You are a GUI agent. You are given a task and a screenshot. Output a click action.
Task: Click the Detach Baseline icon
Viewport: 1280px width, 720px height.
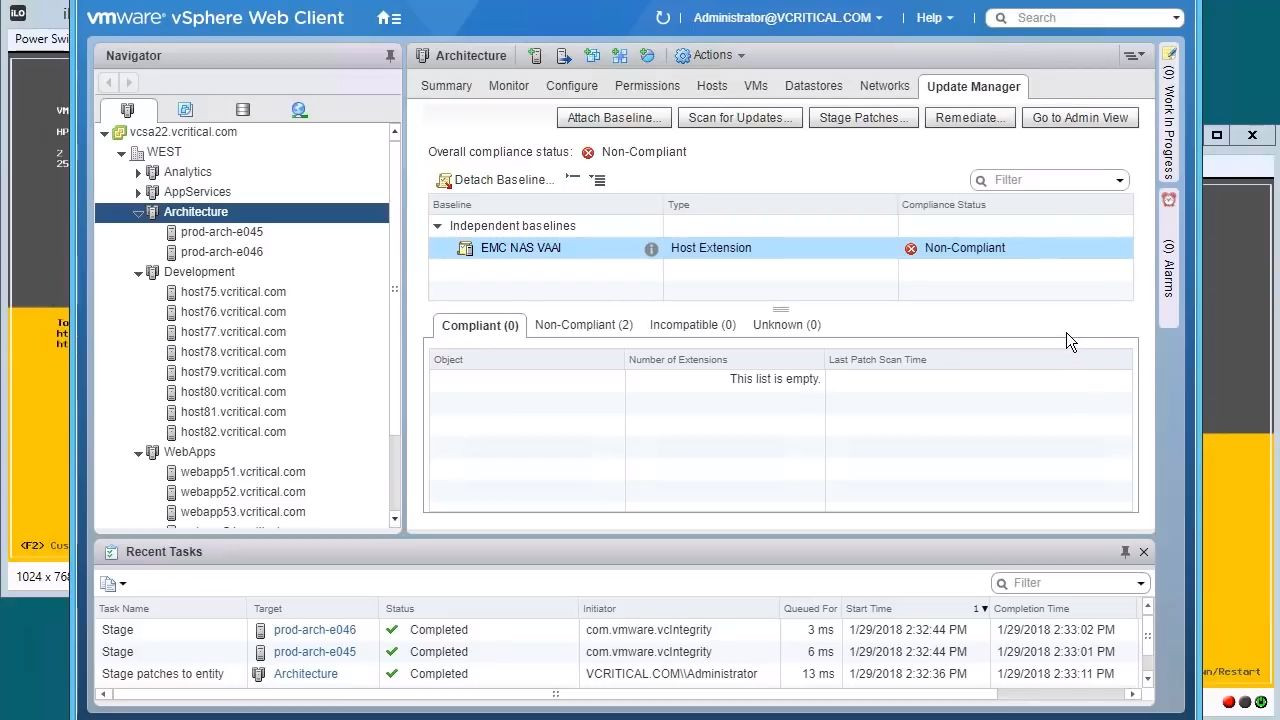(x=444, y=180)
